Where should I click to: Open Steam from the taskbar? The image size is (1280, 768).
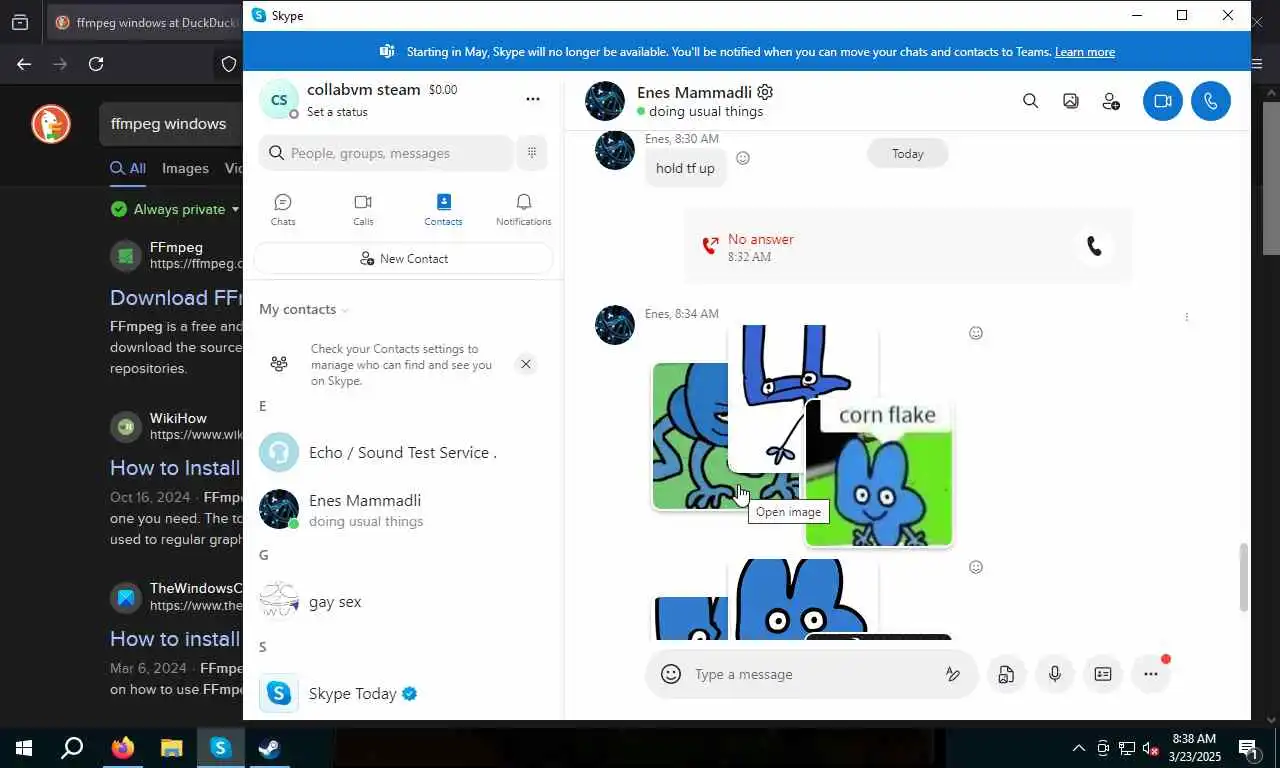tap(269, 747)
